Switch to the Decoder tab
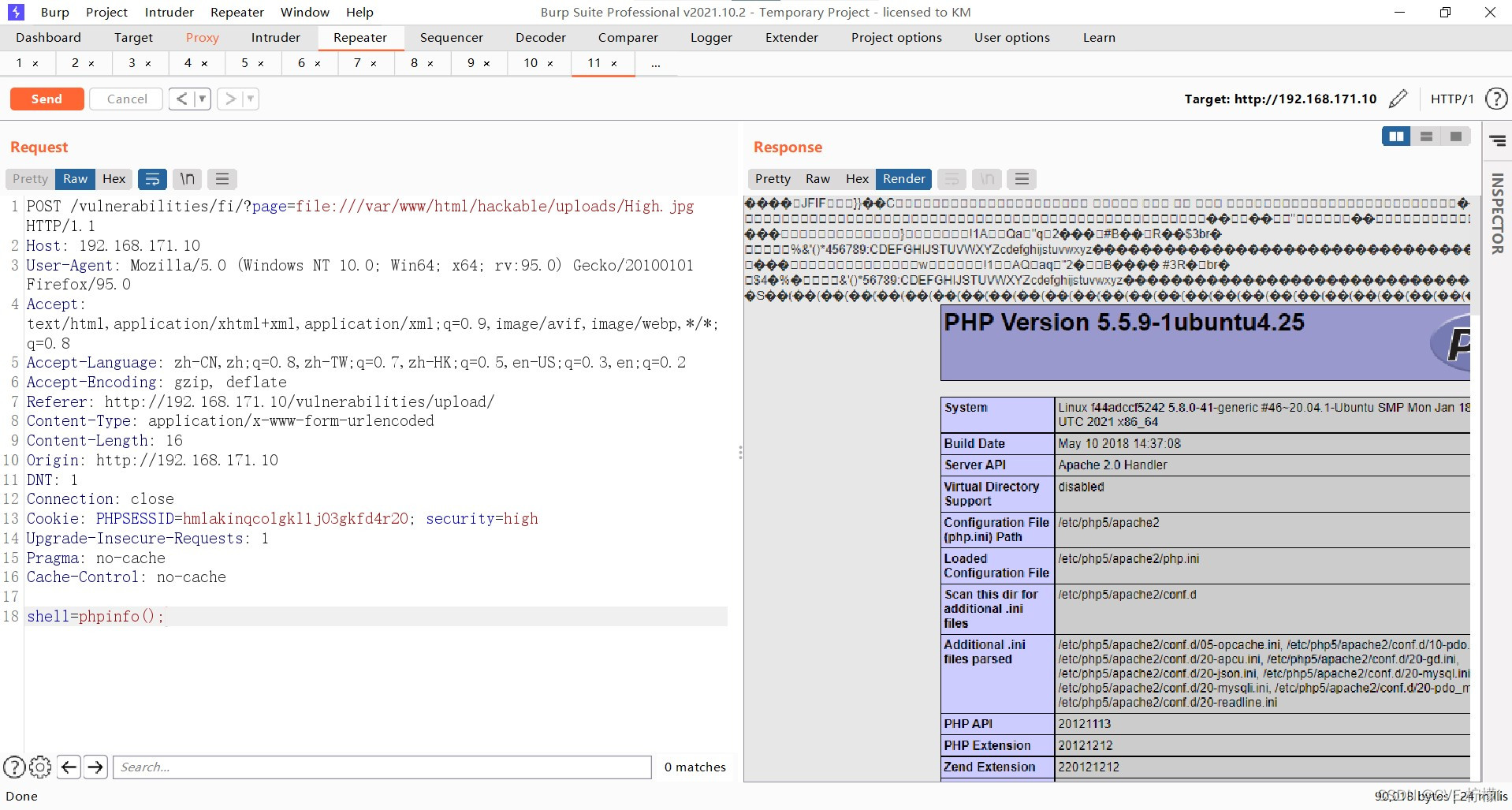Viewport: 1512px width, 810px height. coord(541,37)
